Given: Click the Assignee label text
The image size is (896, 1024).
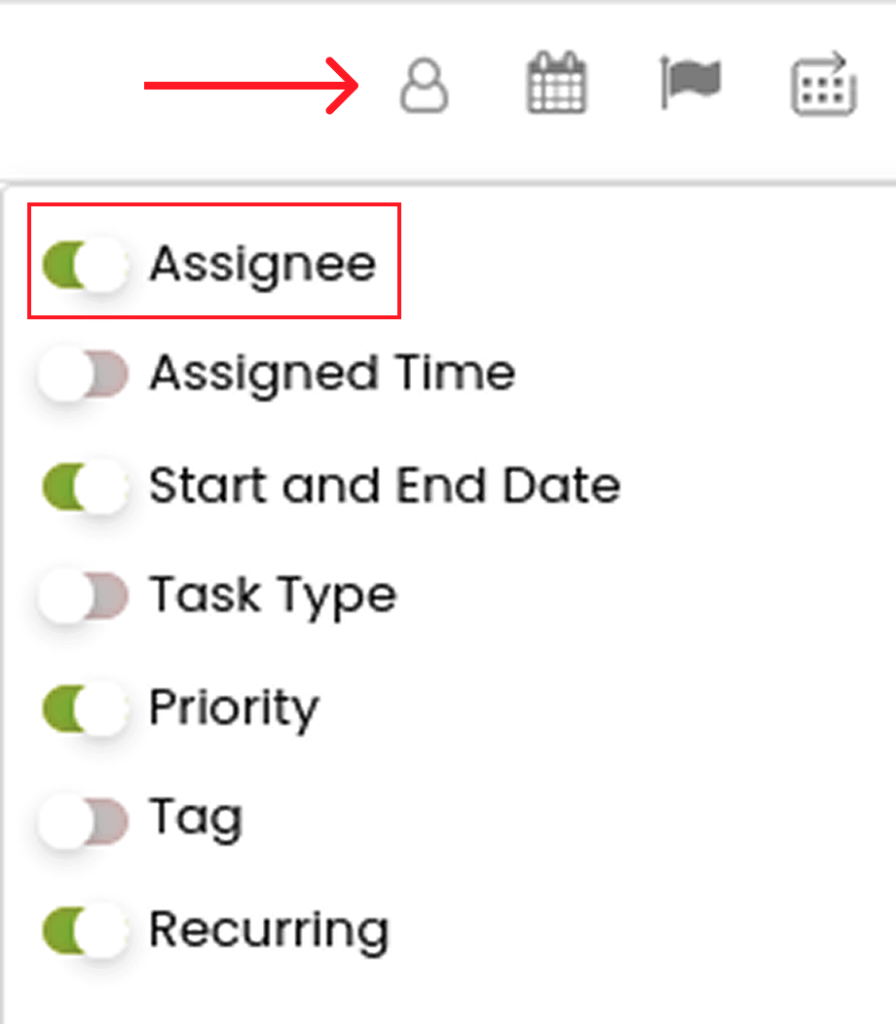Looking at the screenshot, I should click(262, 264).
